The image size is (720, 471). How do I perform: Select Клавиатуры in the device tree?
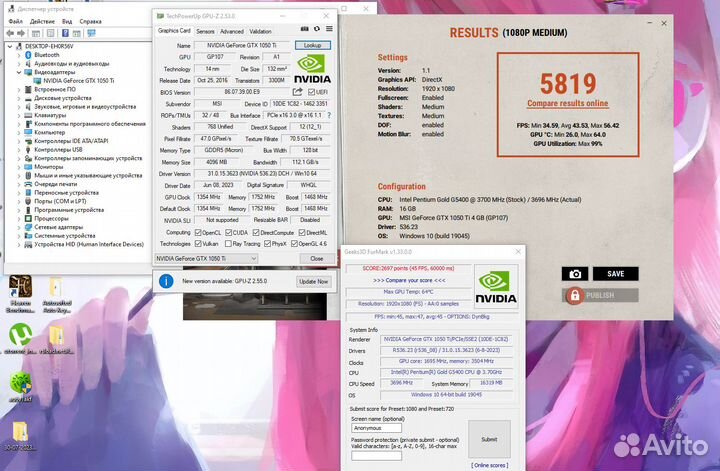[50, 115]
